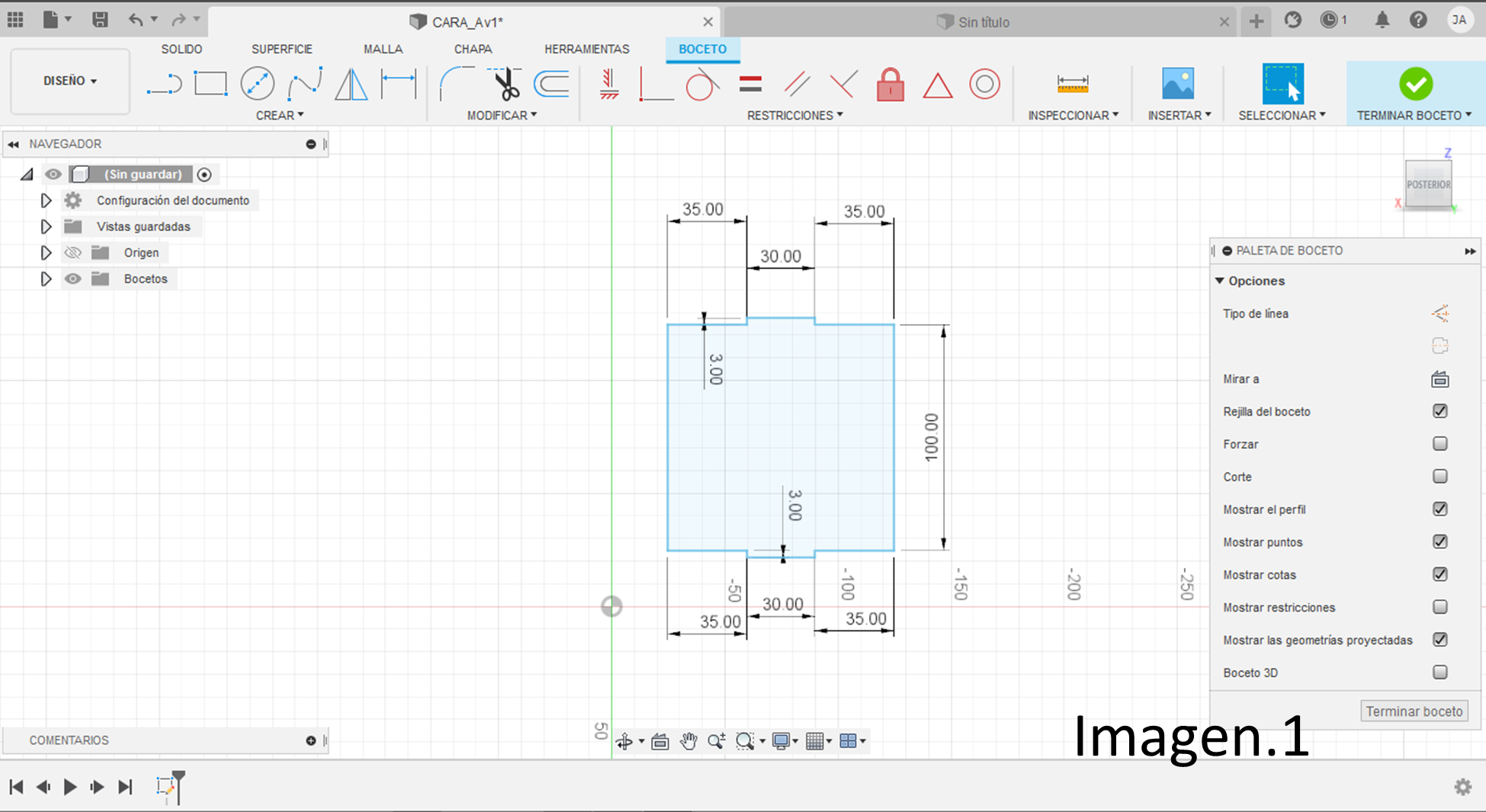Click the Measure ruler icon
Viewport: 1486px width, 812px height.
point(1073,84)
